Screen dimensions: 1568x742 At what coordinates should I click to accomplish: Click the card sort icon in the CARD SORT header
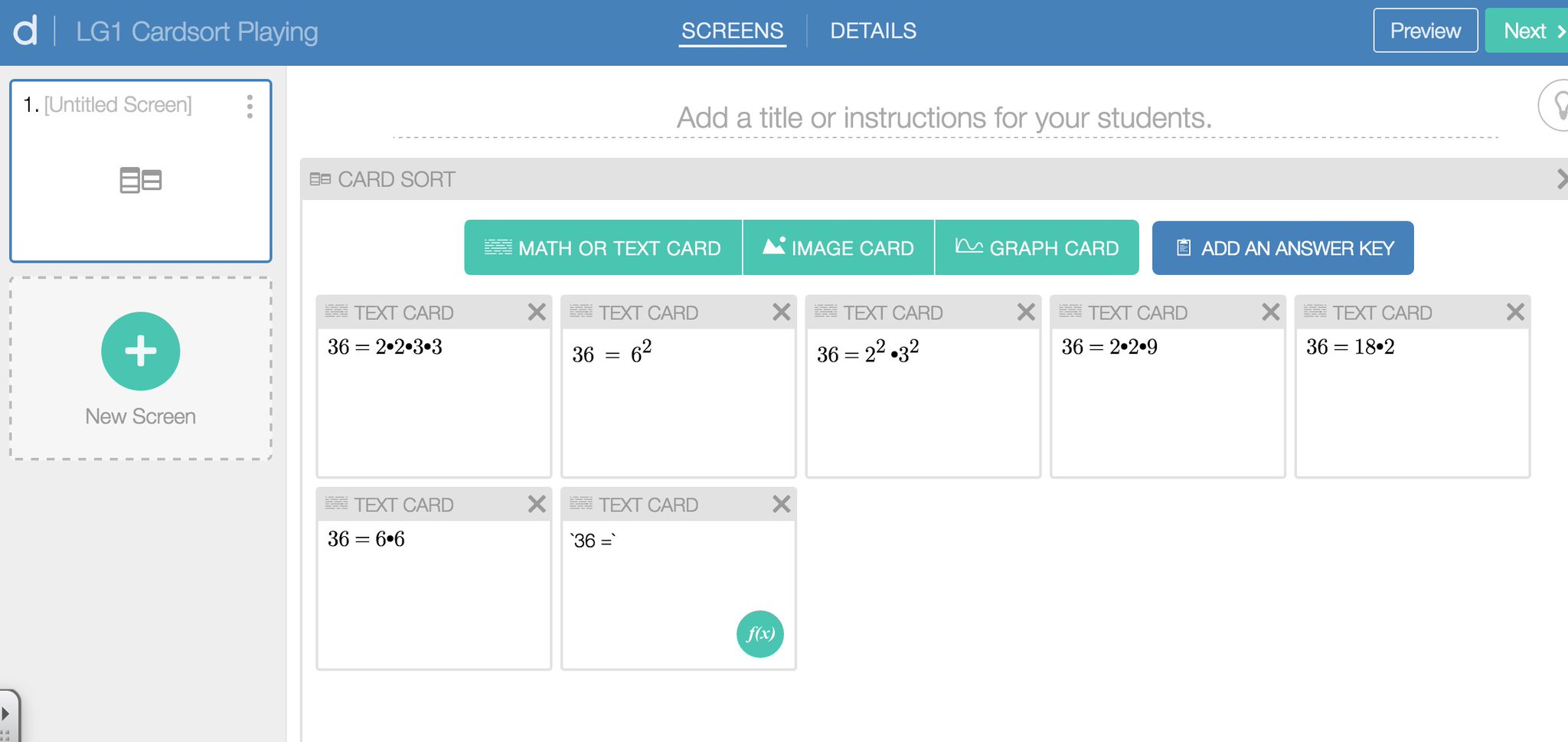tap(319, 179)
